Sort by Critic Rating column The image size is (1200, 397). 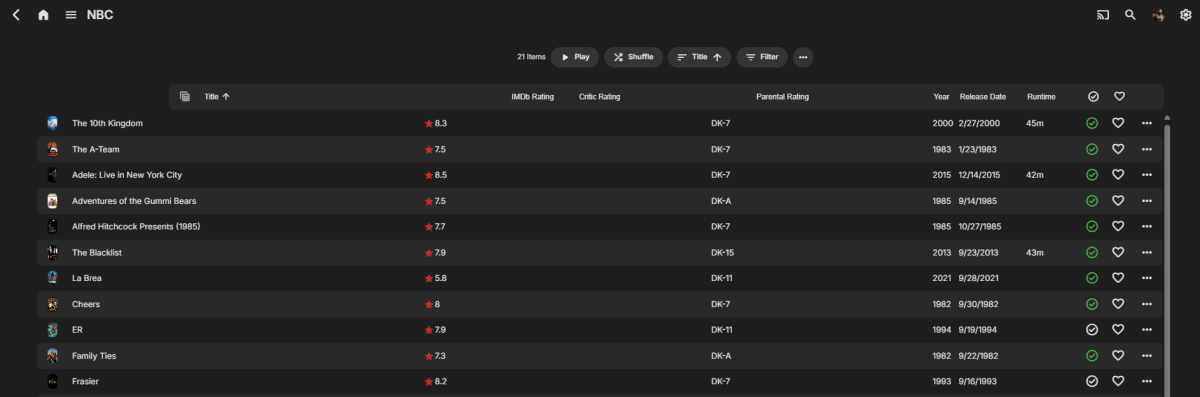pyautogui.click(x=599, y=97)
